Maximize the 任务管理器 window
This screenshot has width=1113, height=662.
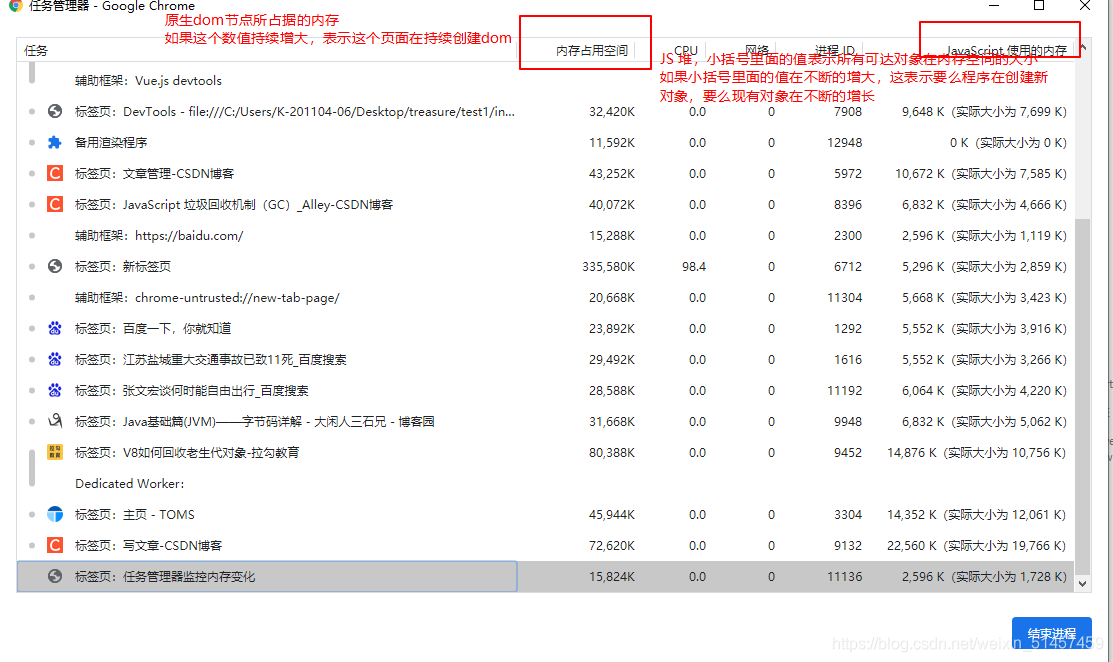[x=1038, y=6]
